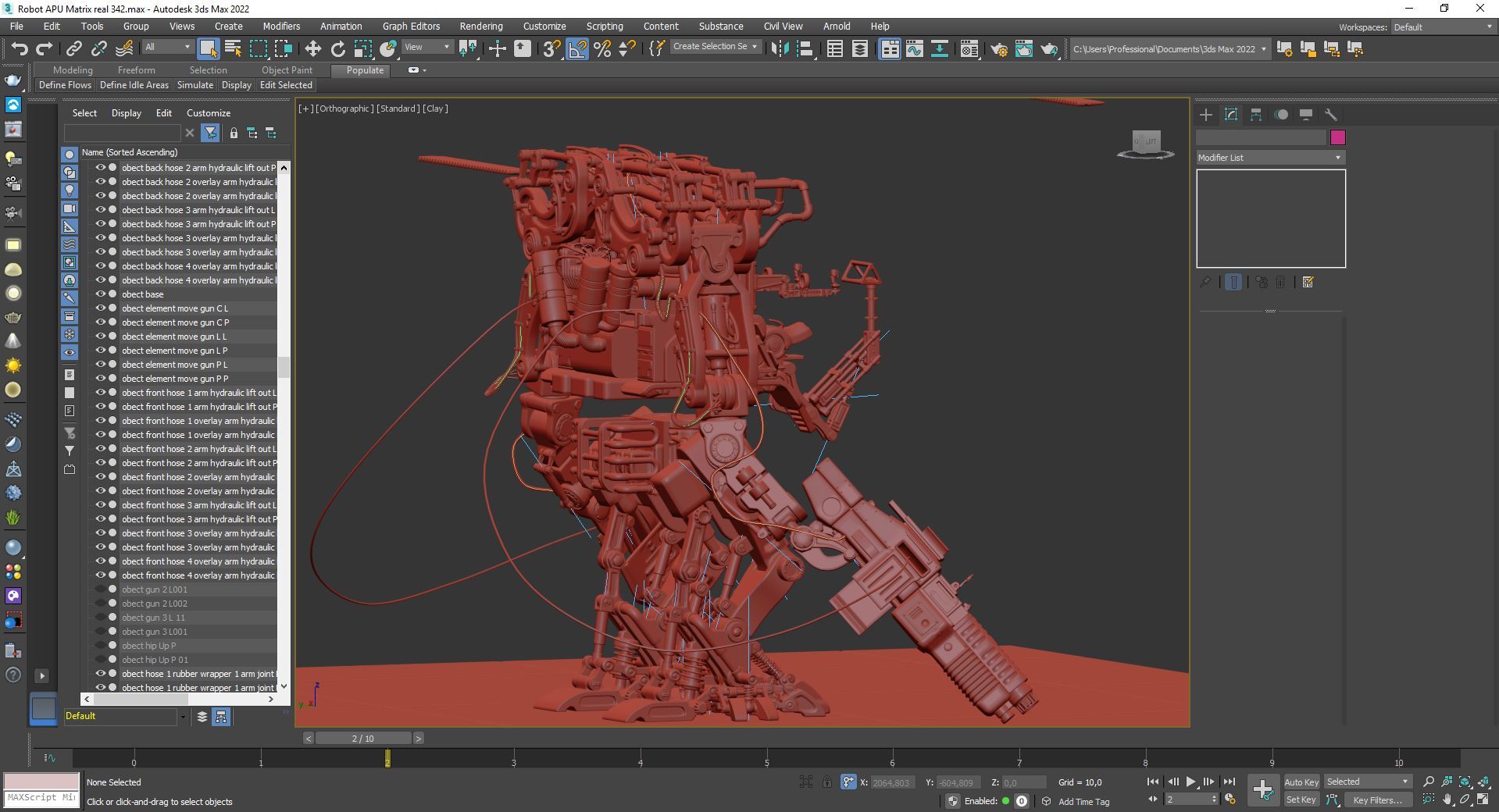The height and width of the screenshot is (812, 1499).
Task: Show the hidden 'obect gun 2 L001' object
Action: (100, 589)
